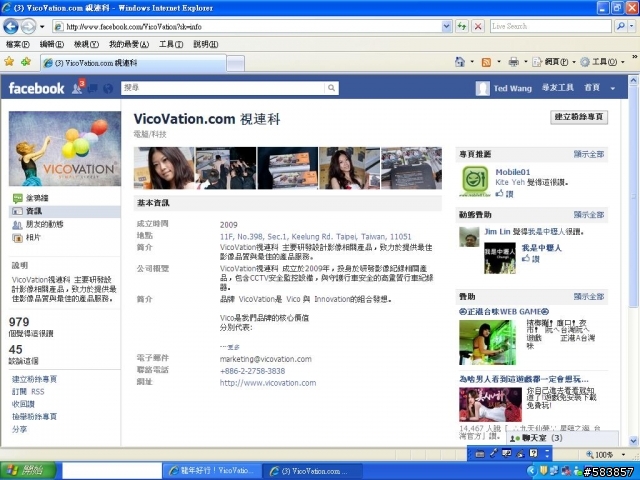Open the 聊天室 (3) chat bar
This screenshot has height=480, width=640.
(x=562, y=438)
